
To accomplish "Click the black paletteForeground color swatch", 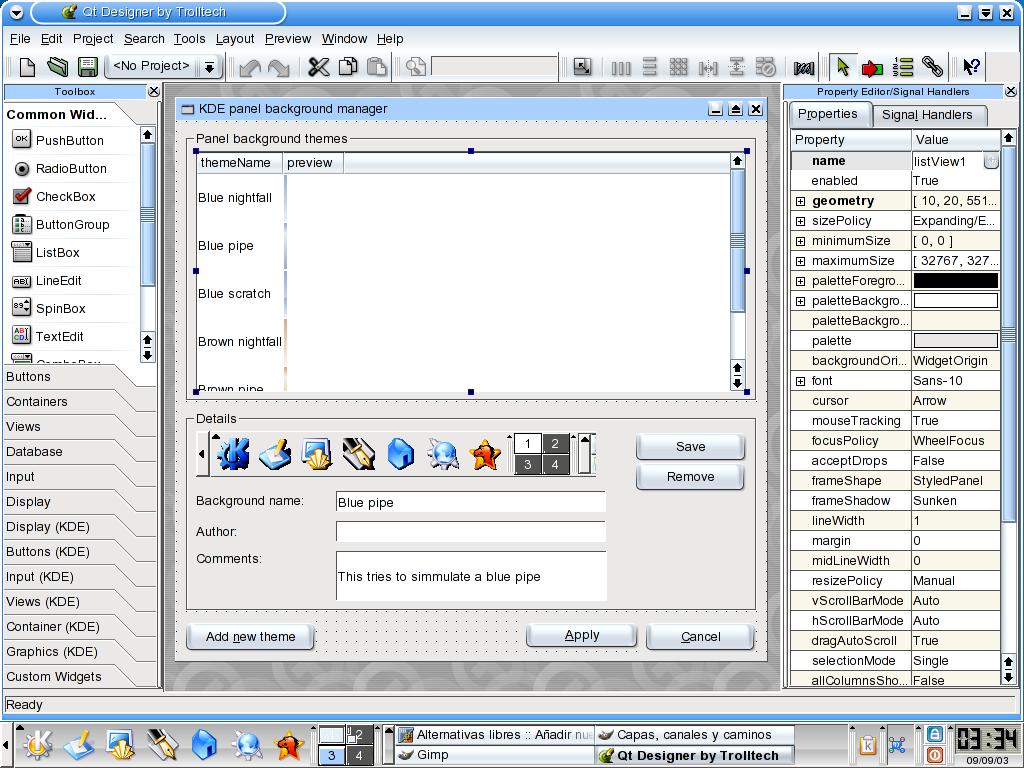I will 955,281.
